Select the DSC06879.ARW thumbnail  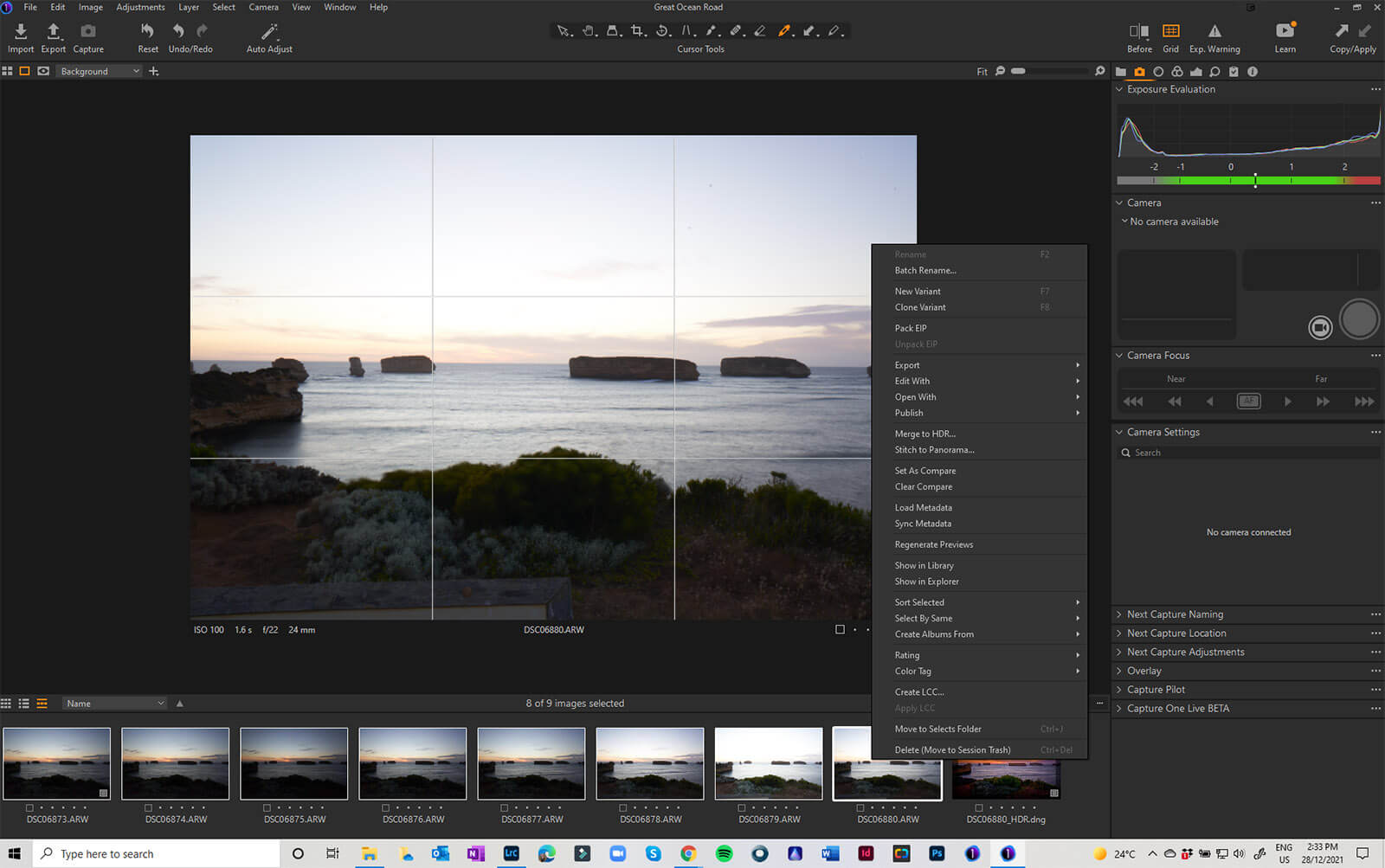[x=769, y=763]
